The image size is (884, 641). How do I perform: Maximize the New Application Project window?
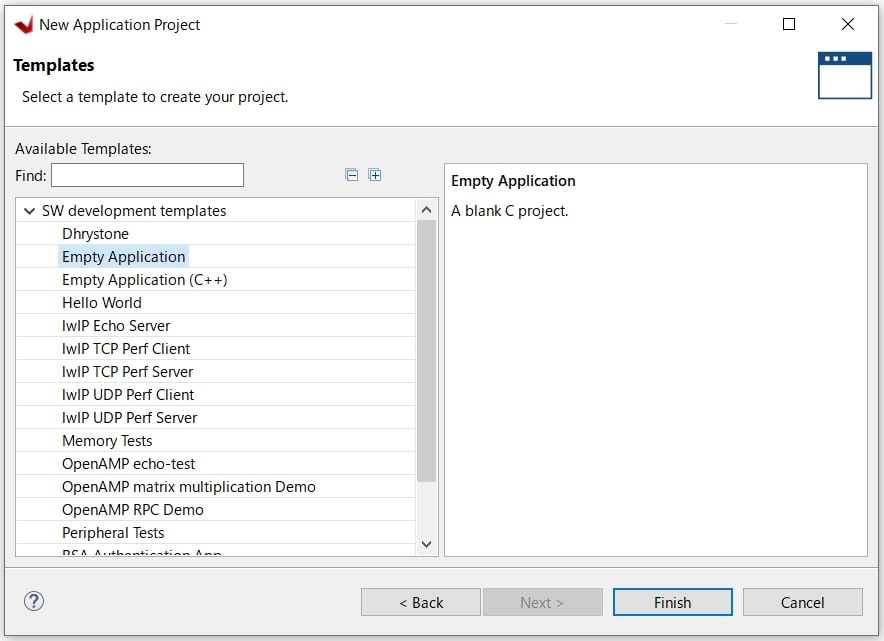click(789, 24)
